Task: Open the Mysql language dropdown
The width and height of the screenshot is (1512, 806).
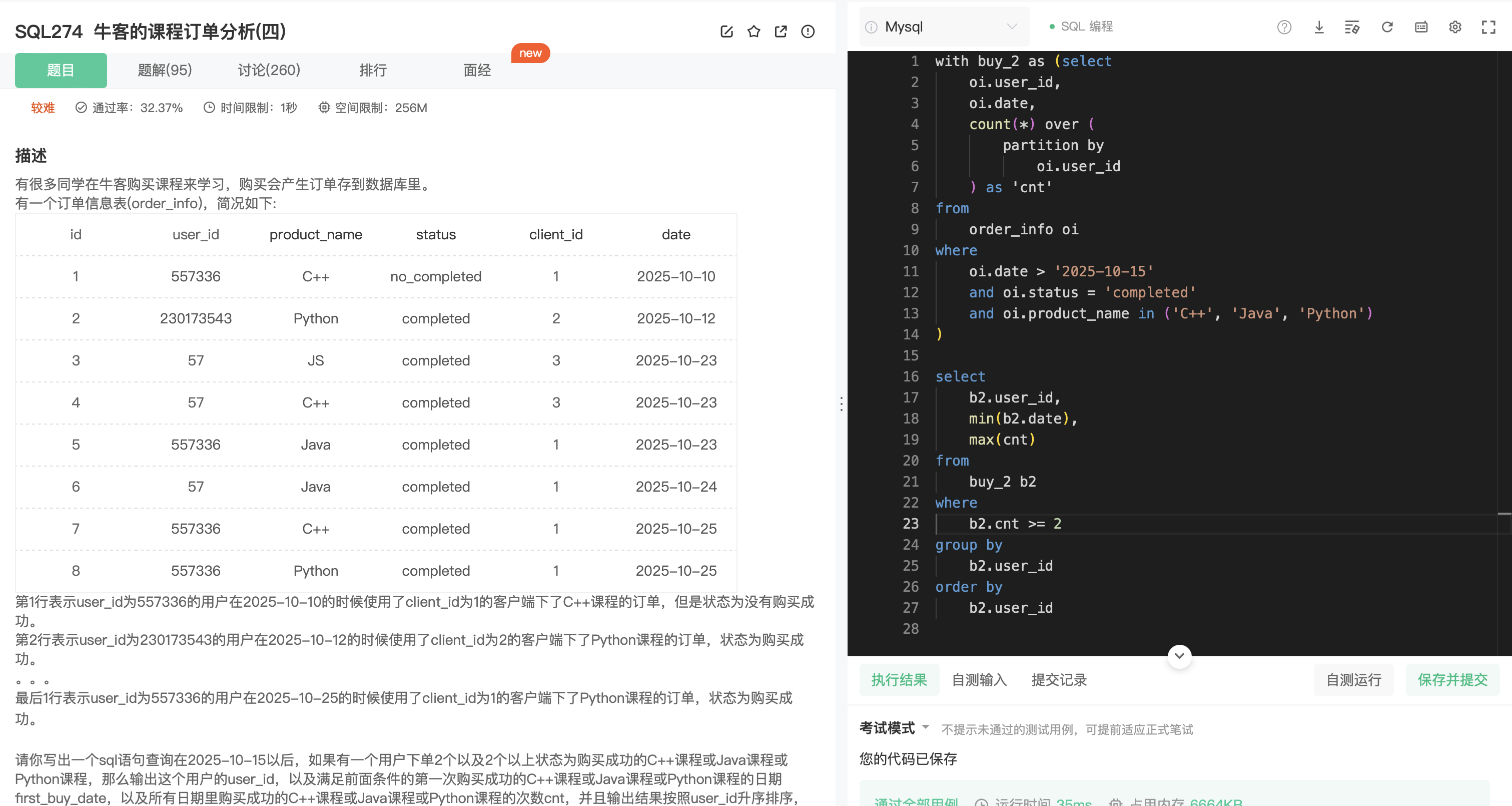Action: (944, 27)
